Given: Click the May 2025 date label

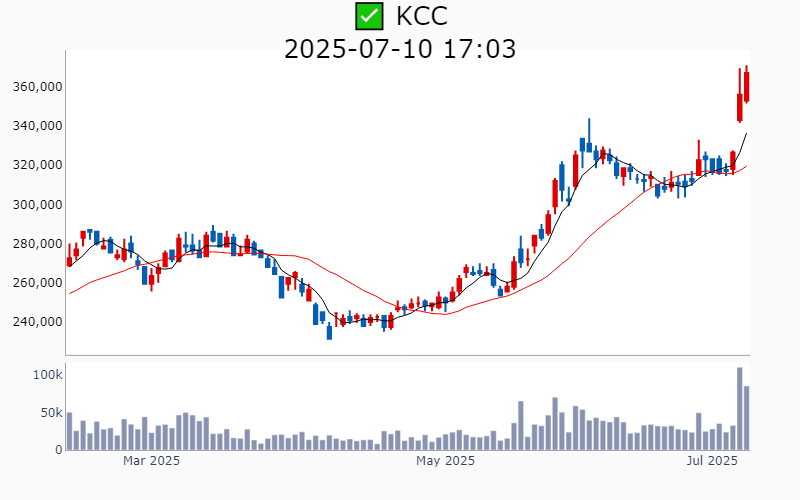Looking at the screenshot, I should 445,461.
